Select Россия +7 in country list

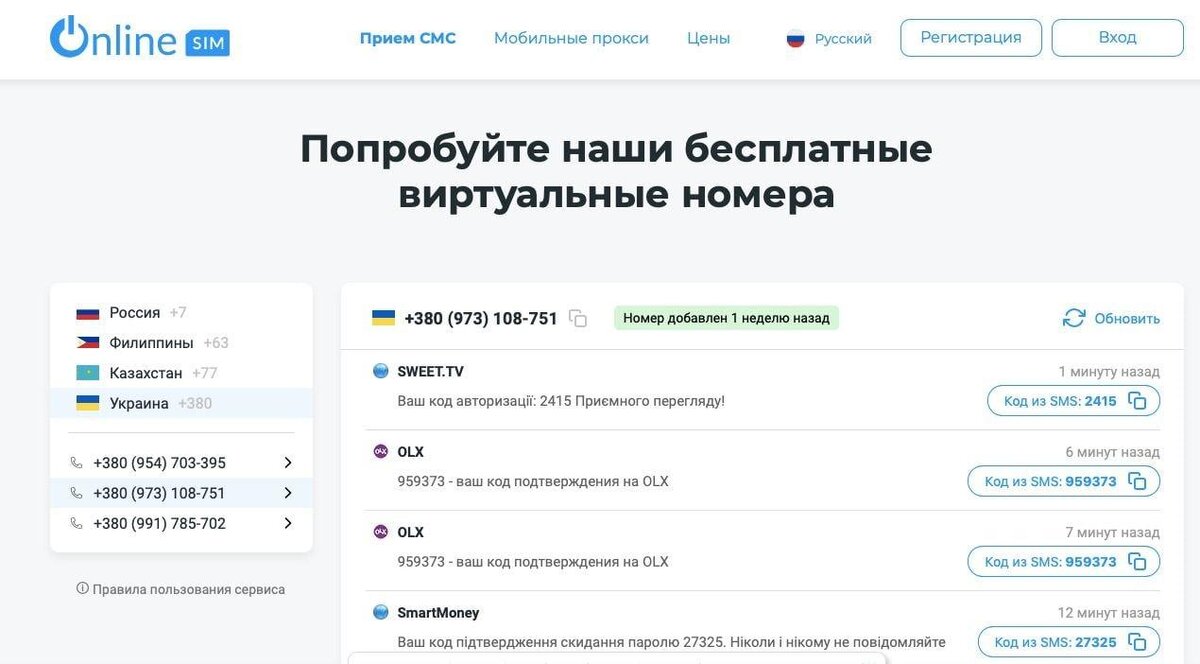[180, 312]
